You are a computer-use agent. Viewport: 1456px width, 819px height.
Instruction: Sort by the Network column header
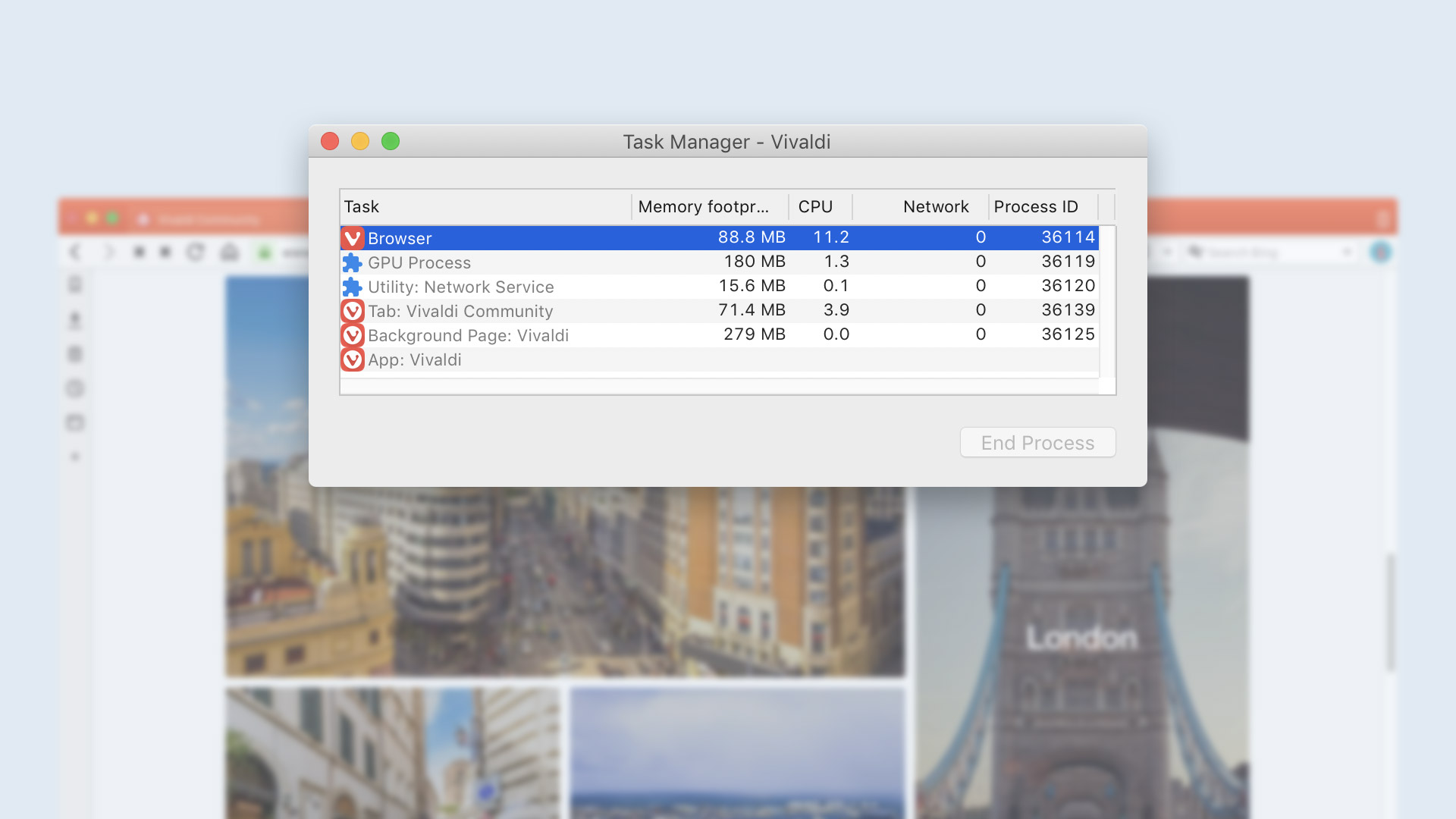(921, 206)
